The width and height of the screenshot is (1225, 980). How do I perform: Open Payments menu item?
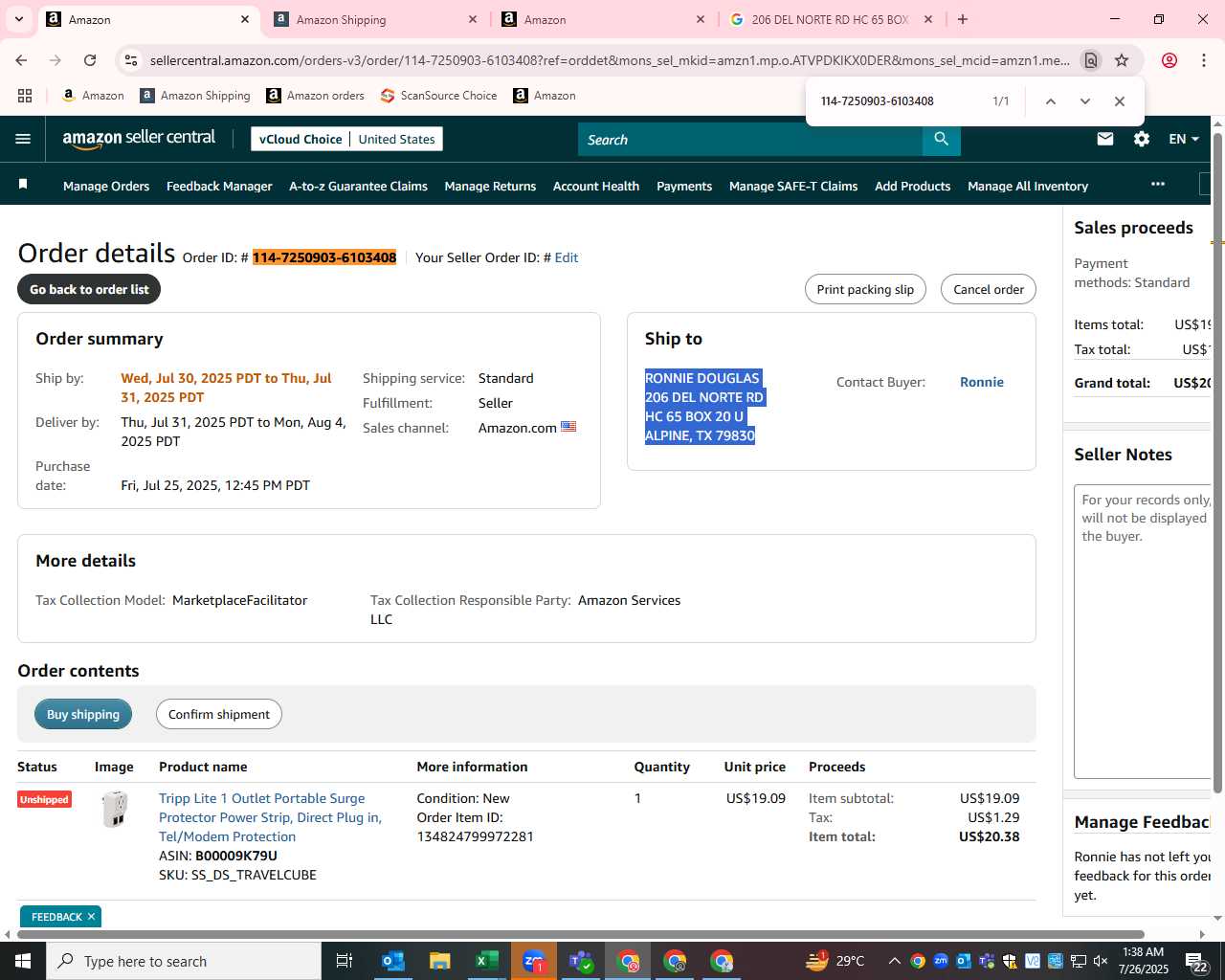coord(684,186)
